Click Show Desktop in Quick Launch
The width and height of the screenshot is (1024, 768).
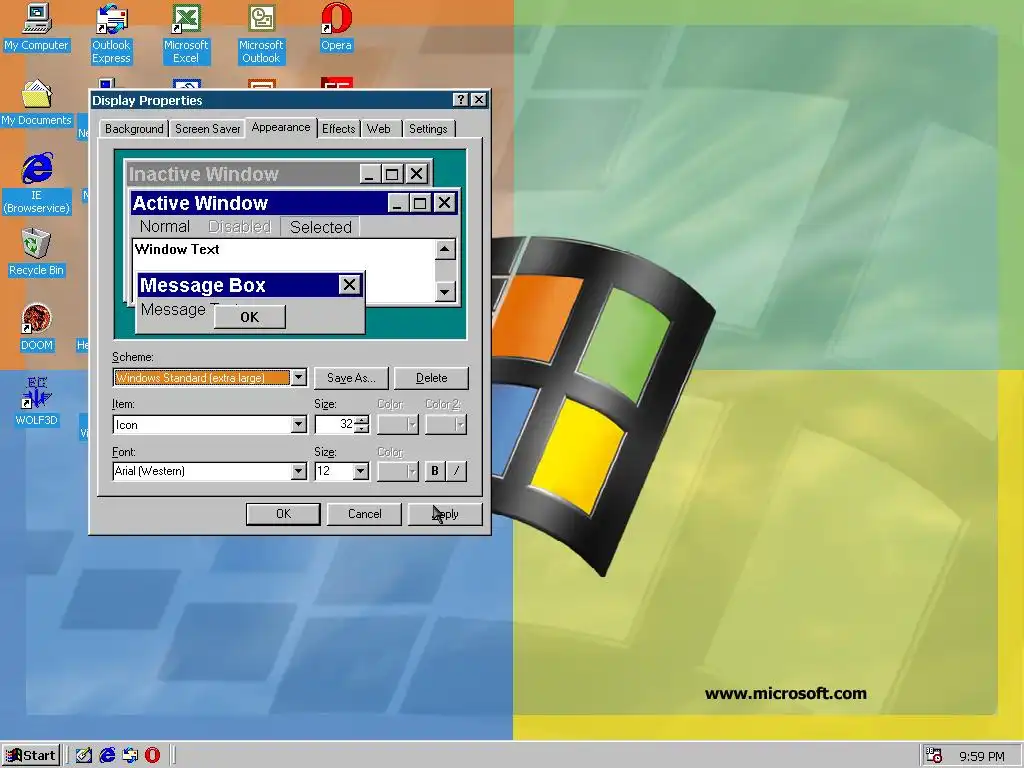pyautogui.click(x=84, y=756)
